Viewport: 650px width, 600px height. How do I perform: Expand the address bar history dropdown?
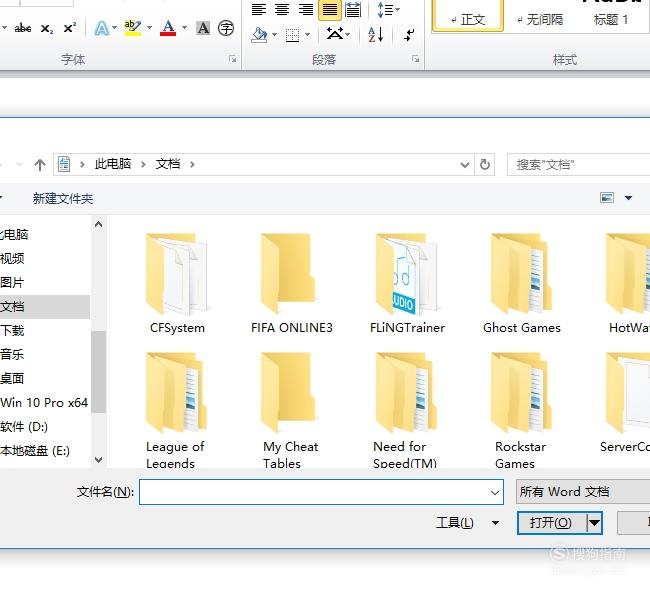[465, 165]
